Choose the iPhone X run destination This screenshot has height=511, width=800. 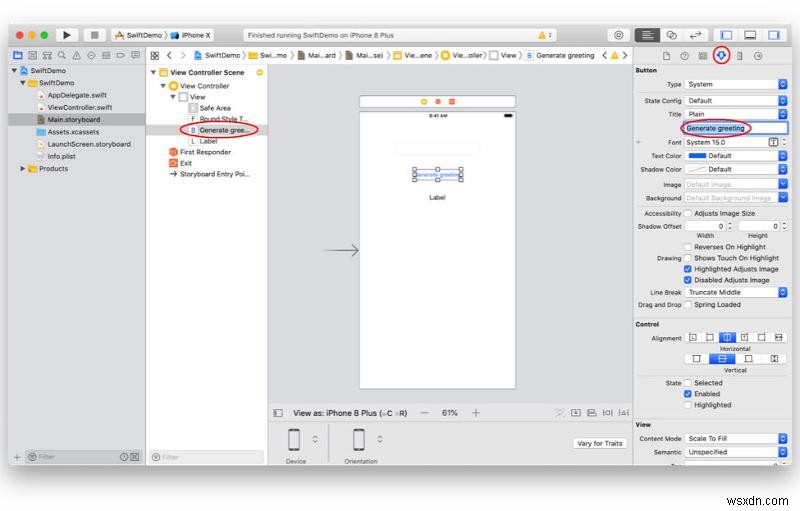click(x=191, y=35)
